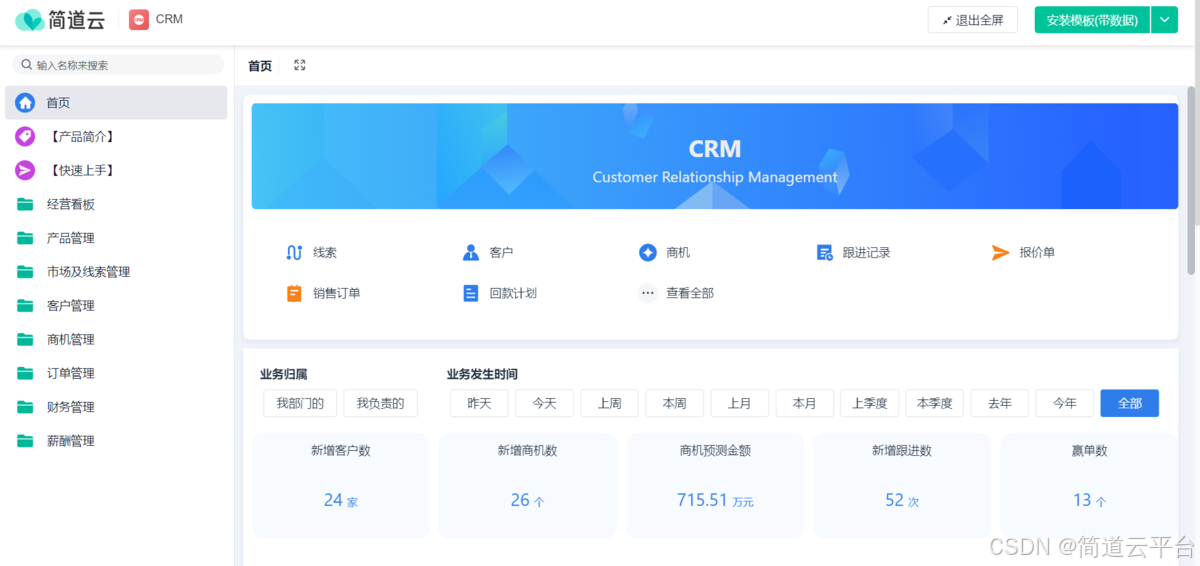The image size is (1200, 566).
Task: Click the 【产品简介】 tag icon
Action: 25,136
